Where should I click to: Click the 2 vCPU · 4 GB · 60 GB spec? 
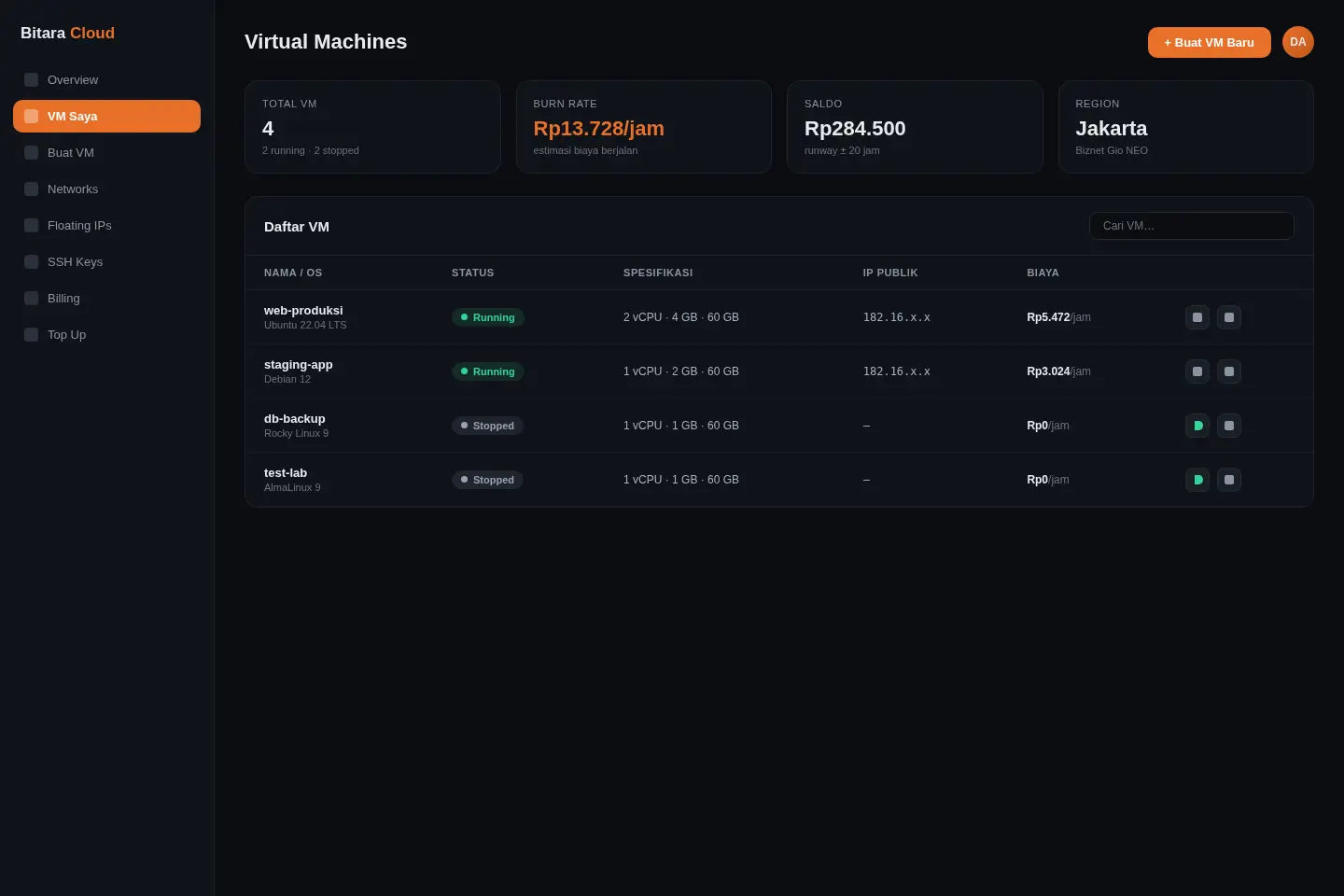coord(681,317)
